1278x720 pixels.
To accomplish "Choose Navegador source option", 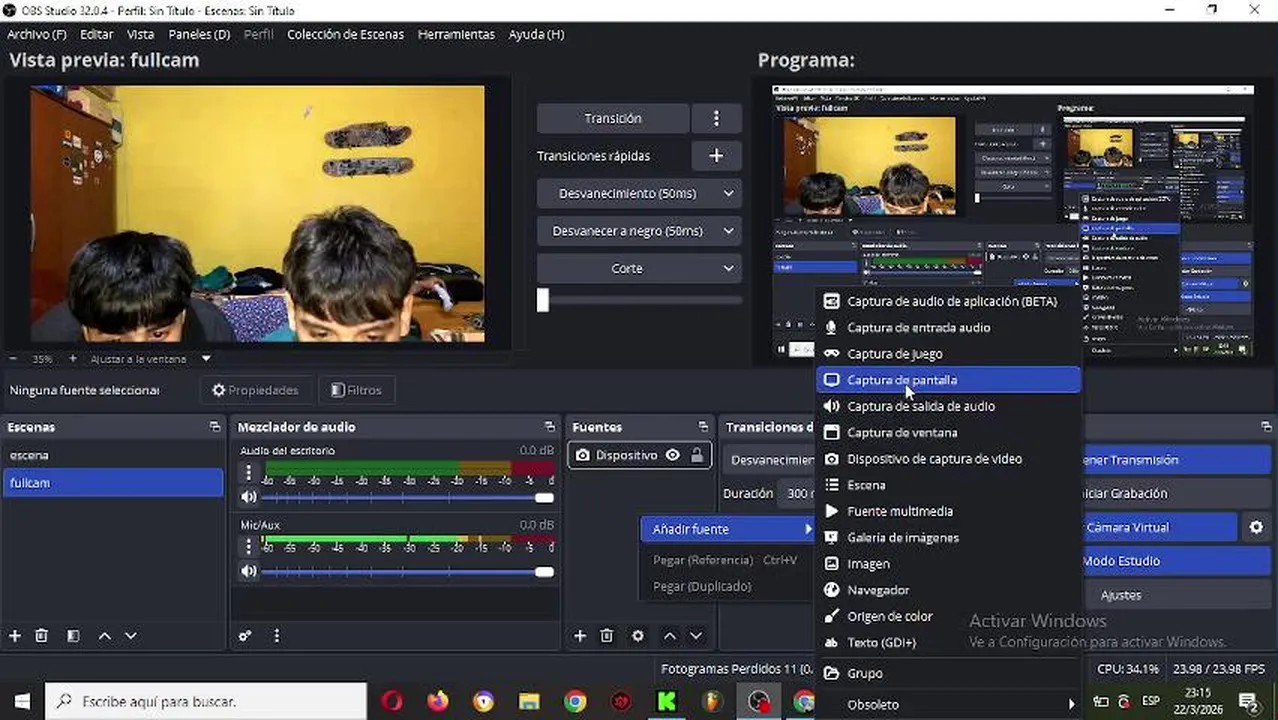I will click(949, 590).
